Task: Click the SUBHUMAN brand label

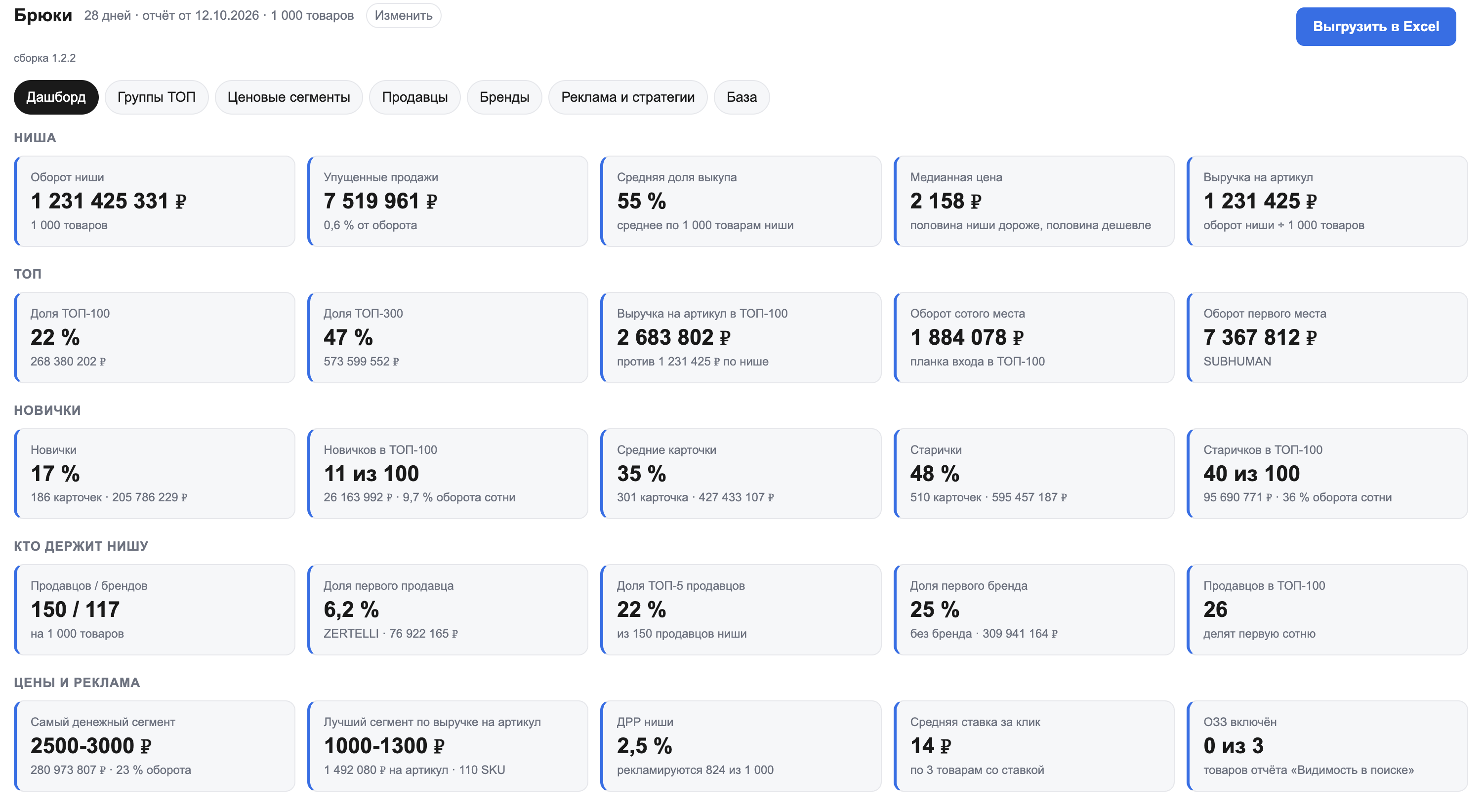Action: click(1236, 362)
